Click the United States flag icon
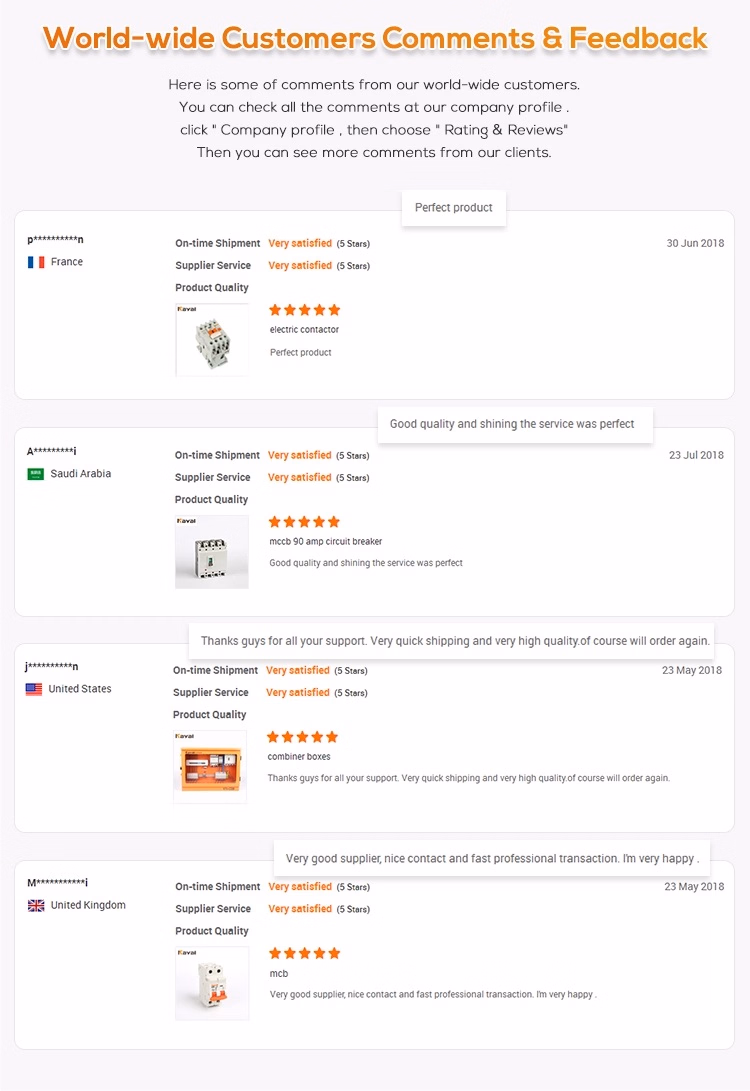 click(x=34, y=689)
